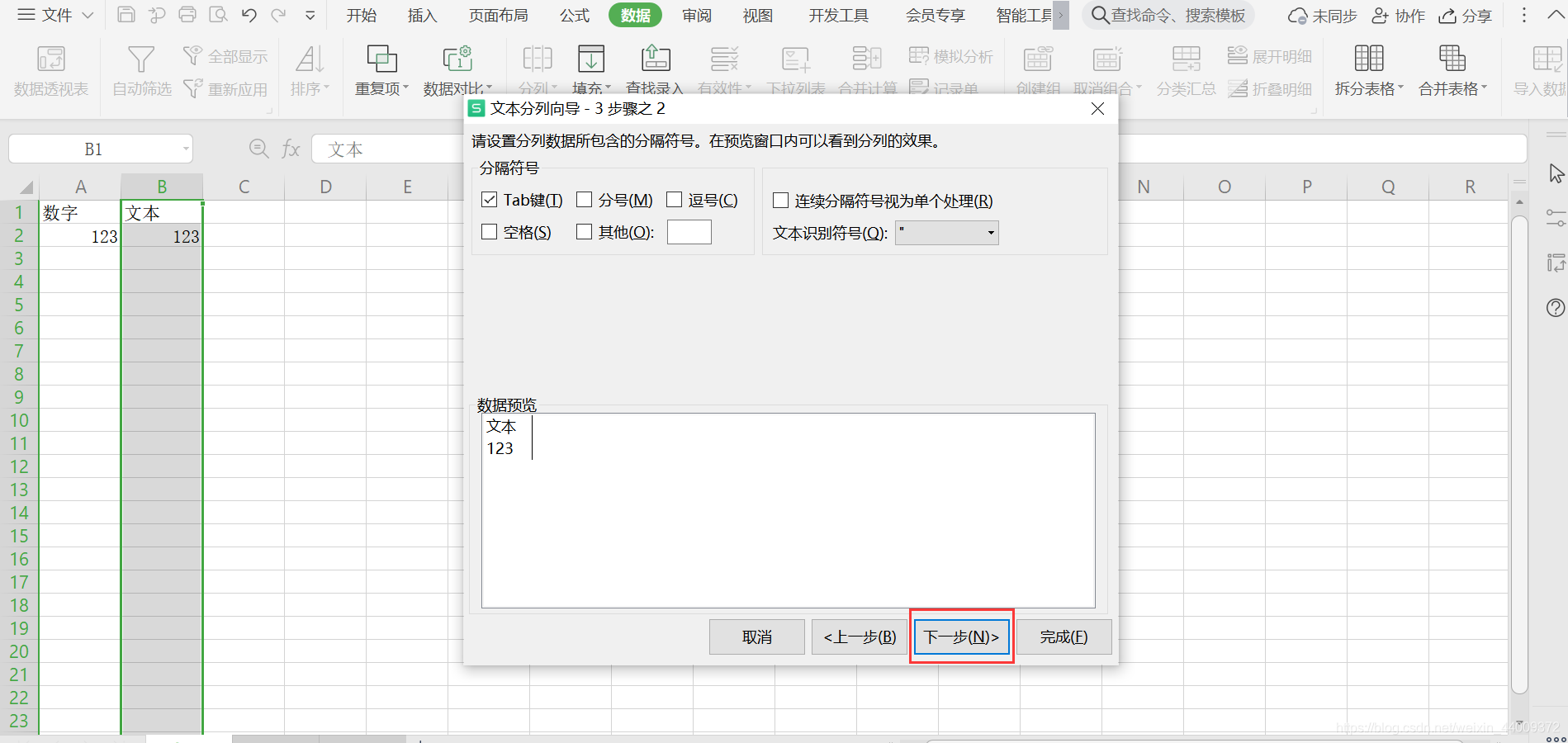This screenshot has width=1568, height=743.
Task: Open the 数据对比 compare tool
Action: 457,71
